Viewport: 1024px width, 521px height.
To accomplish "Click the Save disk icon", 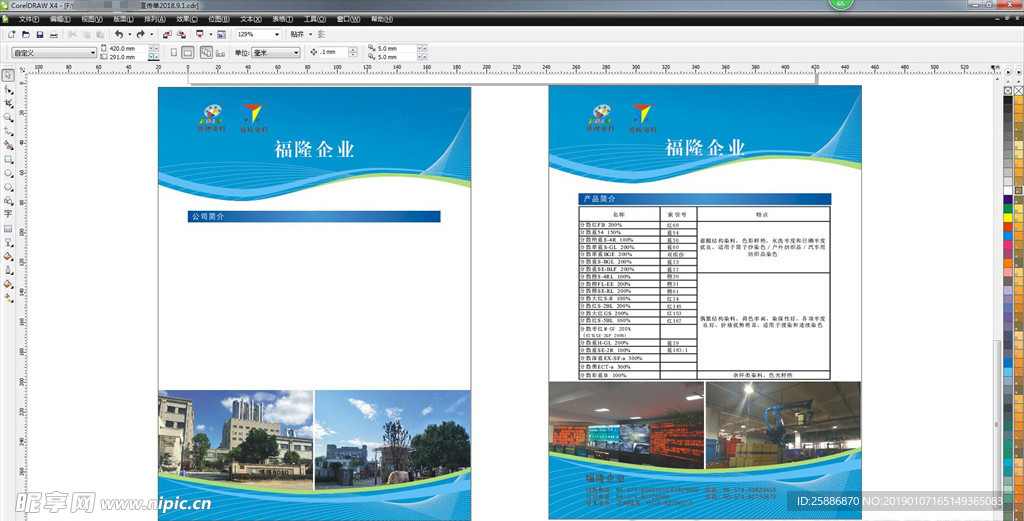I will [x=38, y=34].
